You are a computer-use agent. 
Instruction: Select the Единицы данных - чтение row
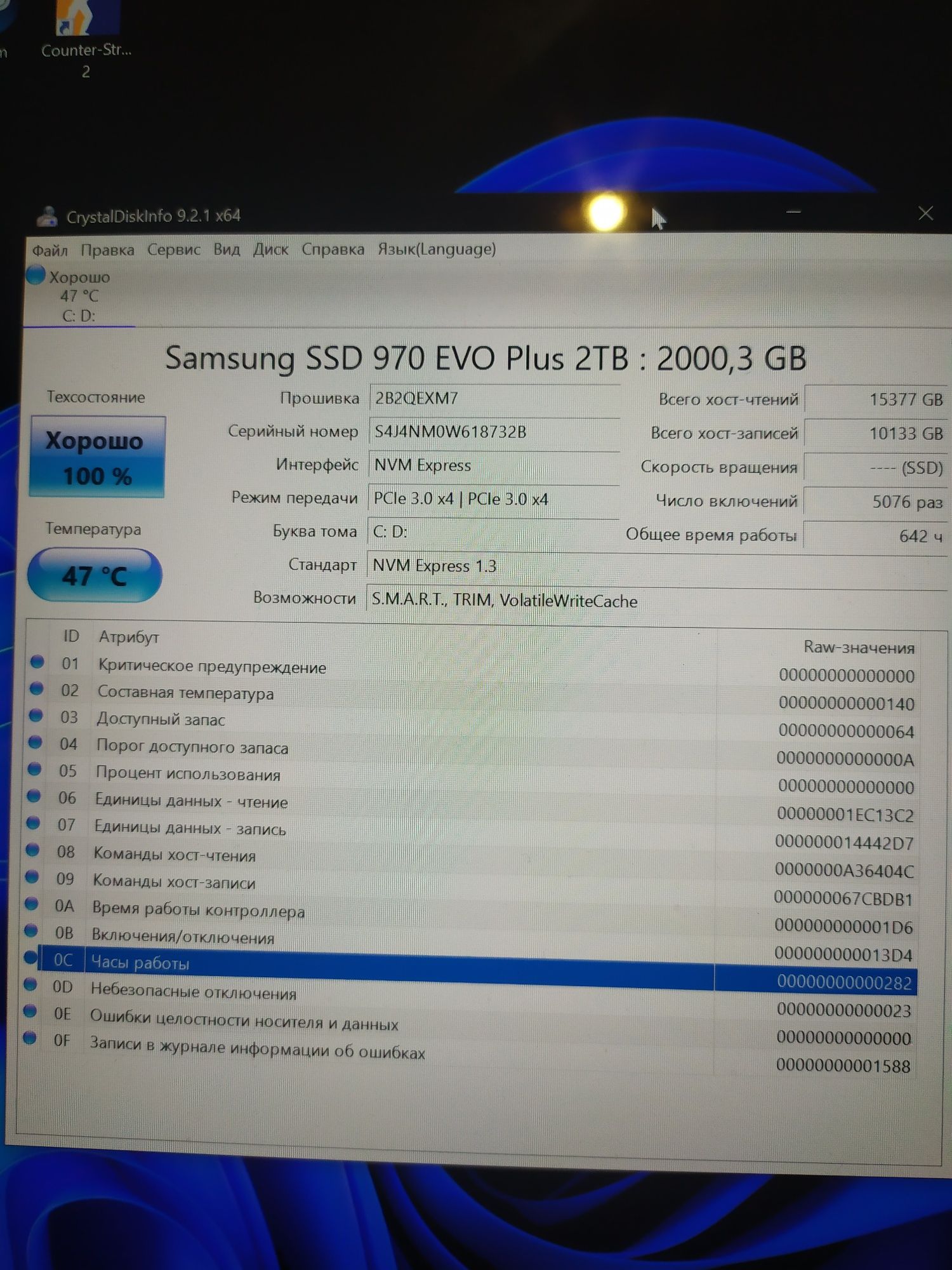tap(473, 806)
